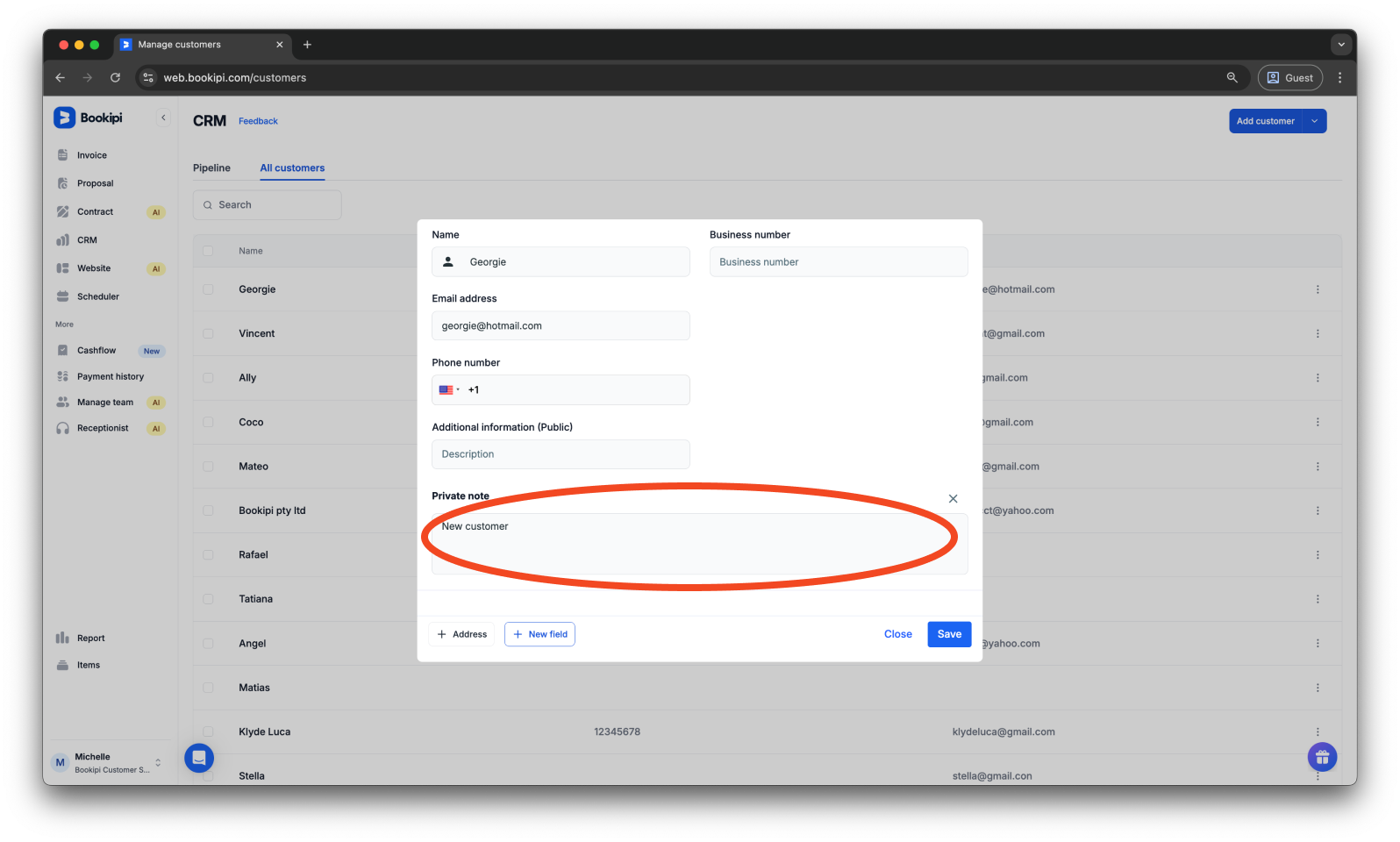This screenshot has height=842, width=1400.
Task: Expand the Add customer dropdown arrow
Action: point(1314,121)
